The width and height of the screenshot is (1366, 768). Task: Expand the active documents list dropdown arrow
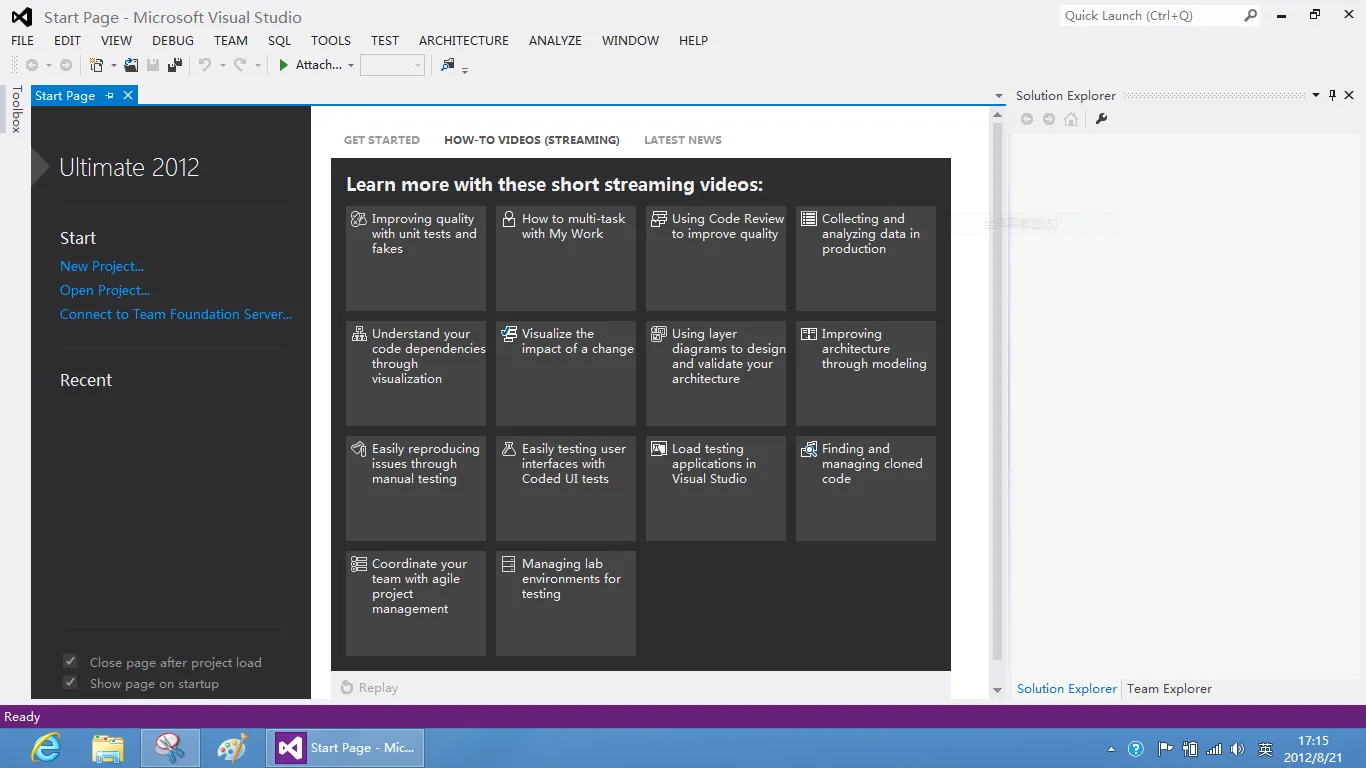click(998, 96)
